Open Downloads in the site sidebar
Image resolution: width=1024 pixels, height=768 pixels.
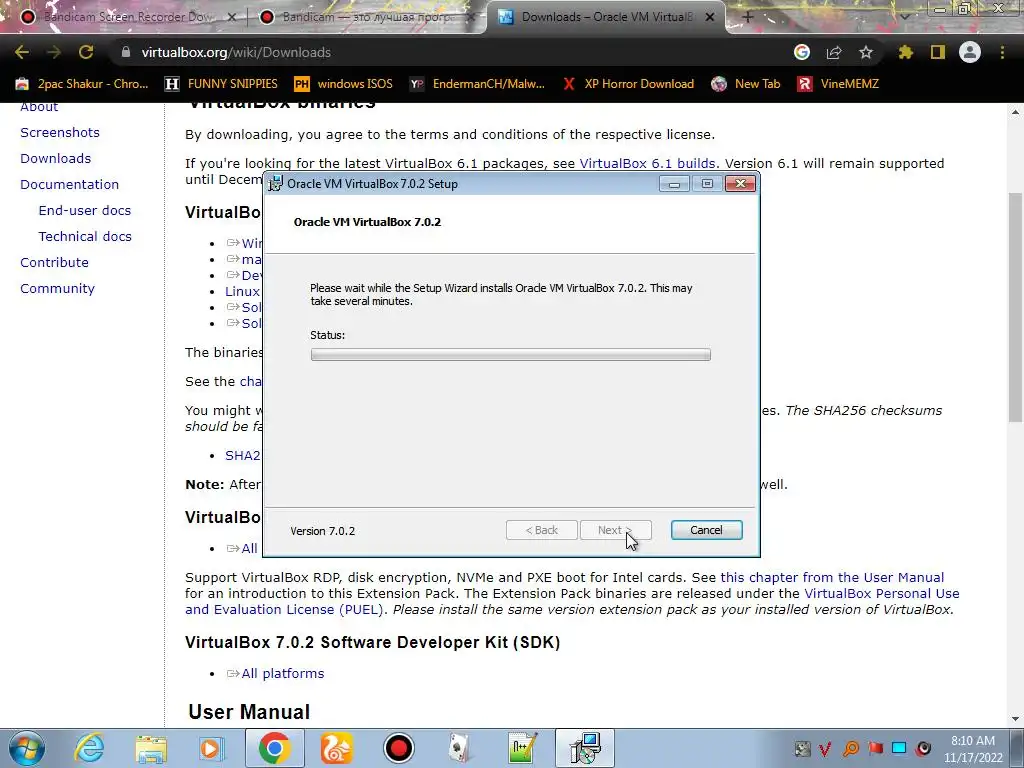[56, 159]
